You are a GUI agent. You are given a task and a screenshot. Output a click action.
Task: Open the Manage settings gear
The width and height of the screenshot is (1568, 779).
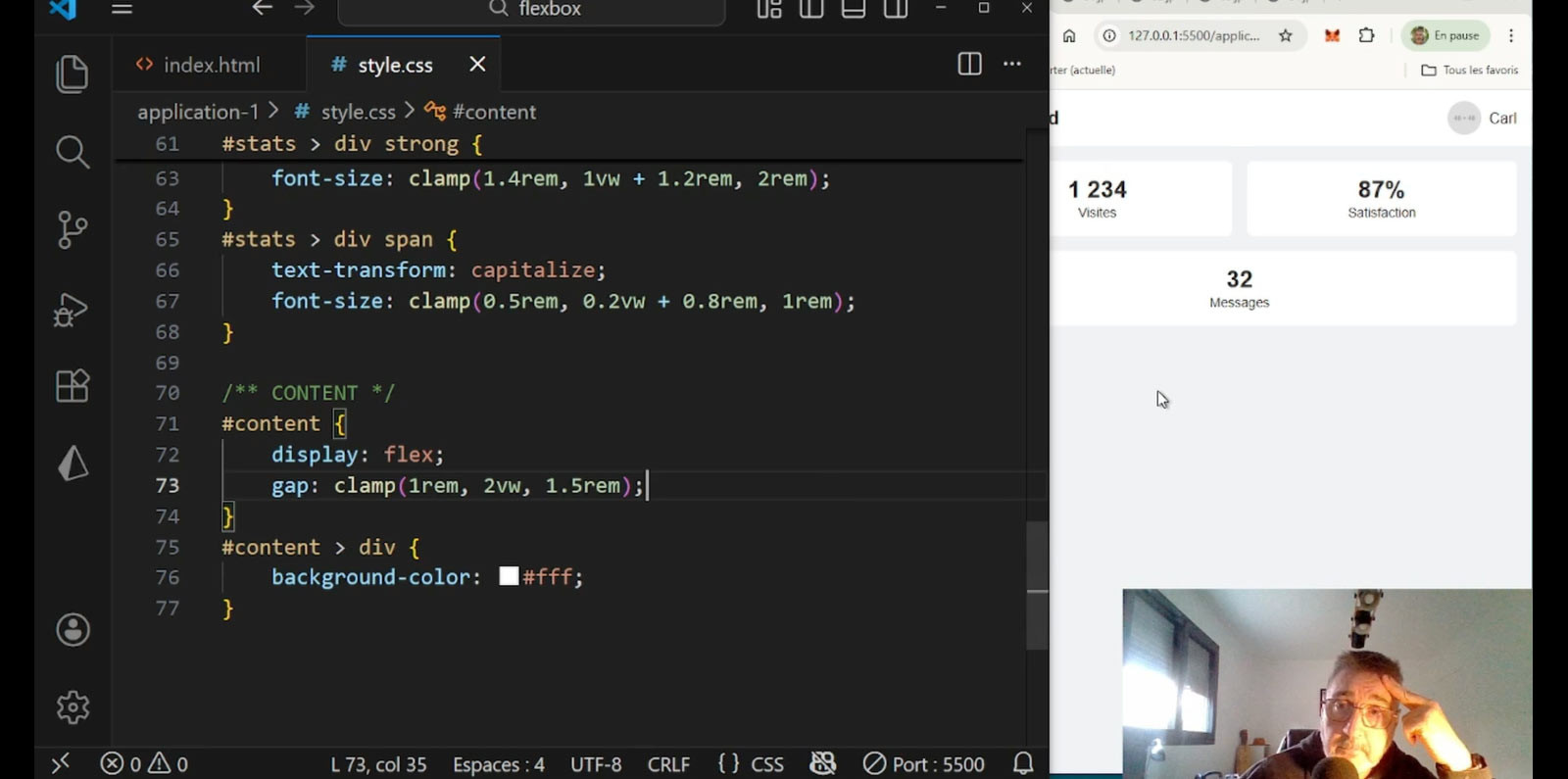coord(73,706)
